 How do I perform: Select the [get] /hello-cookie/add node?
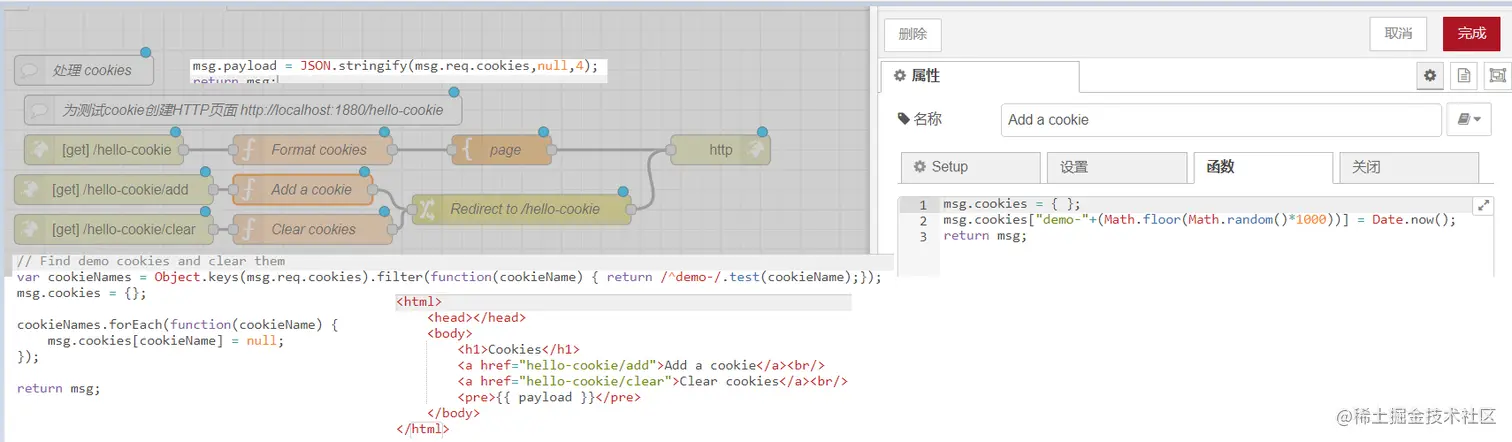[x=115, y=189]
